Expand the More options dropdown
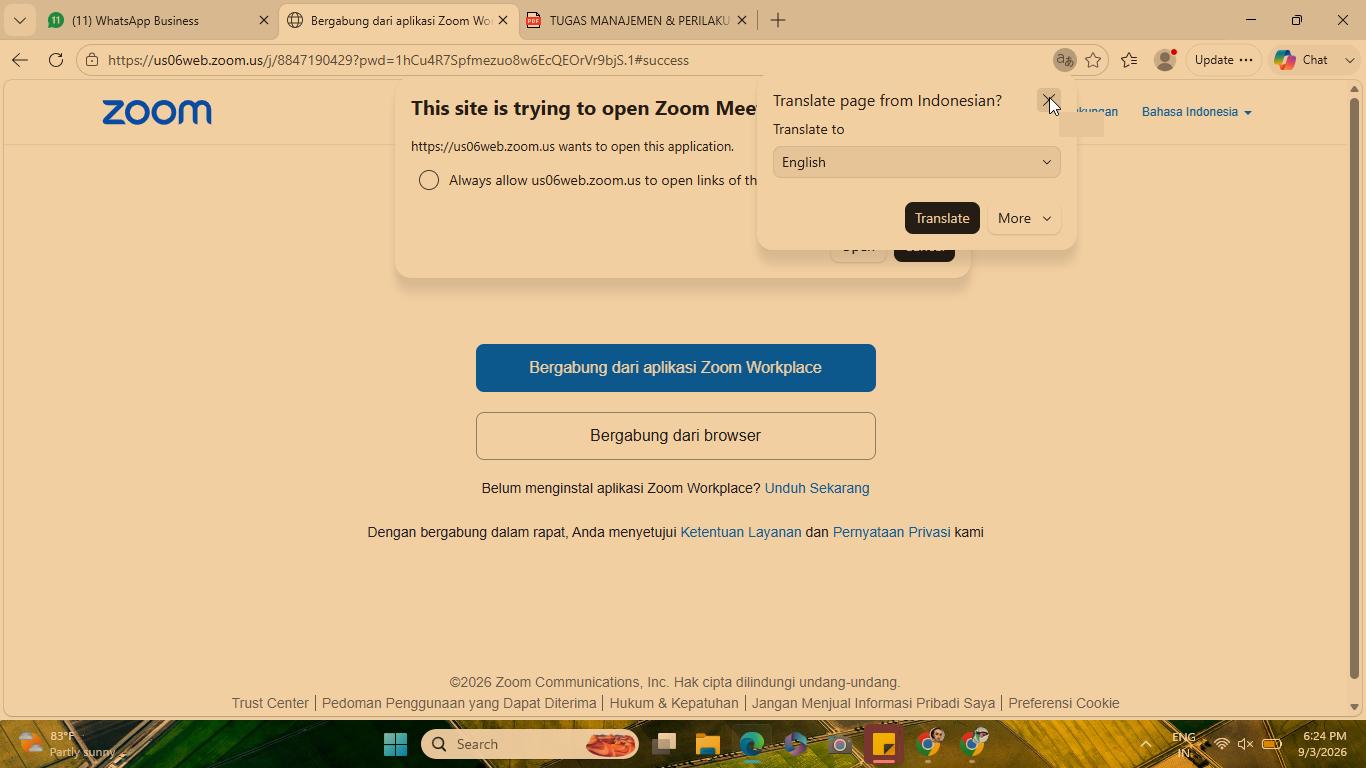This screenshot has height=768, width=1366. [x=1024, y=218]
